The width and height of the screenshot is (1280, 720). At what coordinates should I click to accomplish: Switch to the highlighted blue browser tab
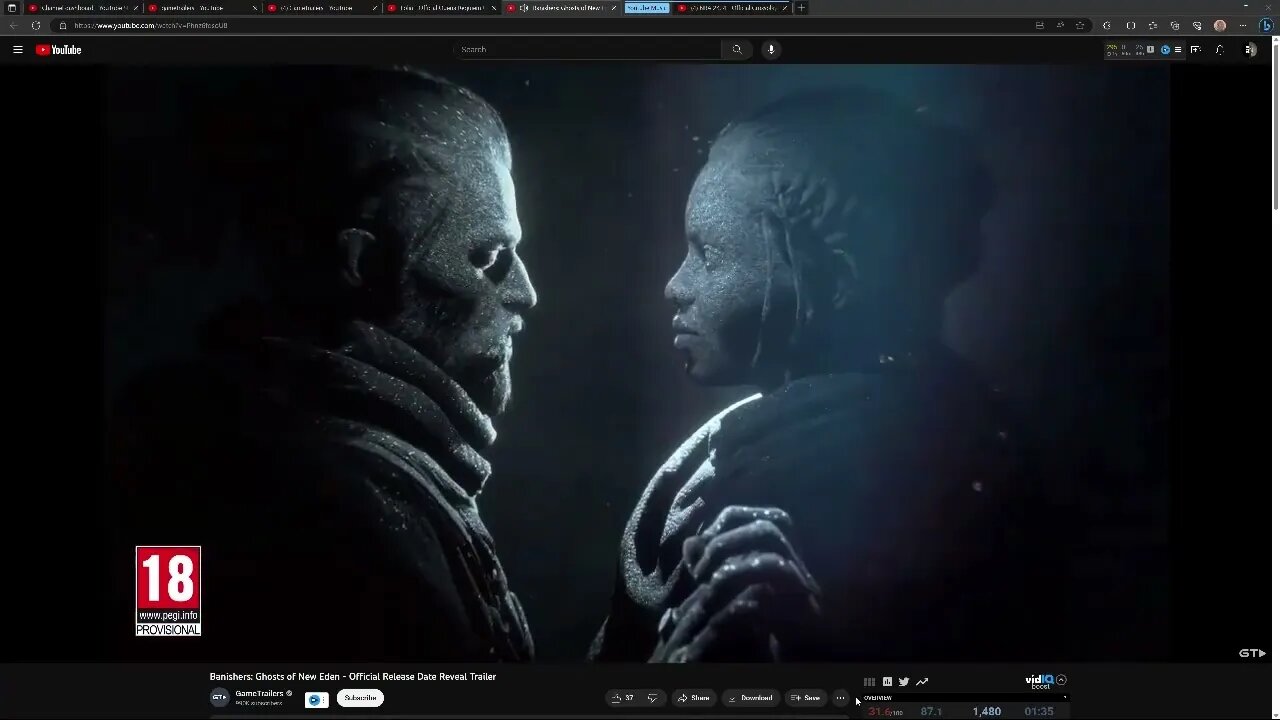tap(647, 7)
